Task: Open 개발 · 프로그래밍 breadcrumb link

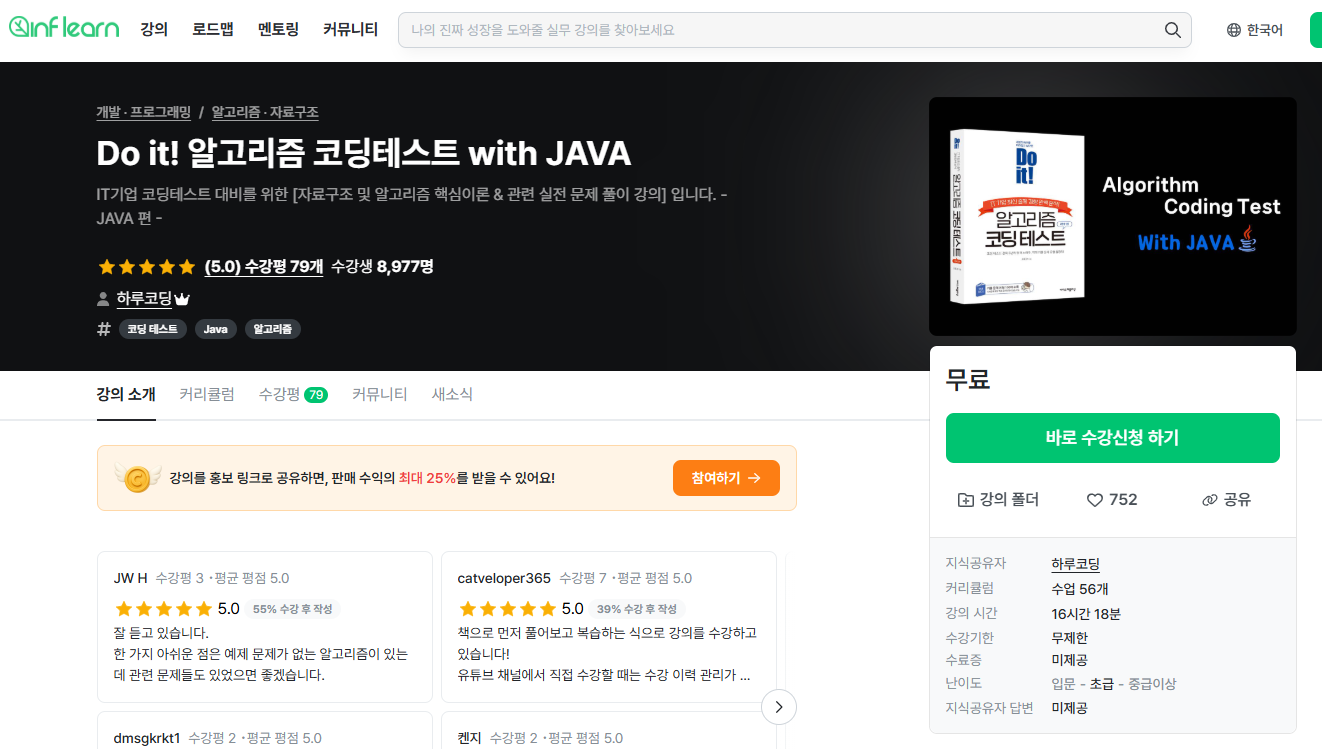Action: pyautogui.click(x=144, y=113)
